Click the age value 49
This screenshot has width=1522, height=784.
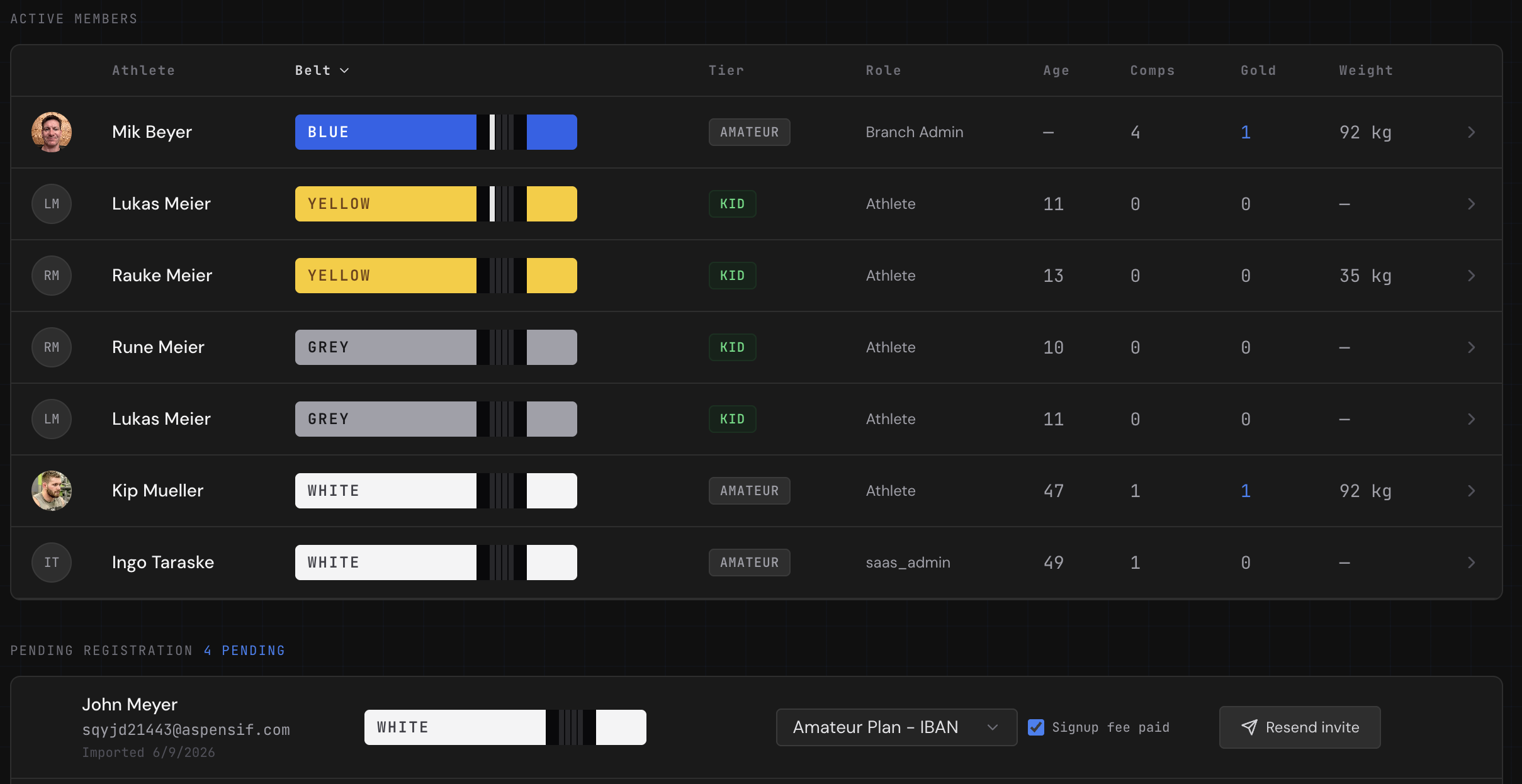(x=1054, y=563)
